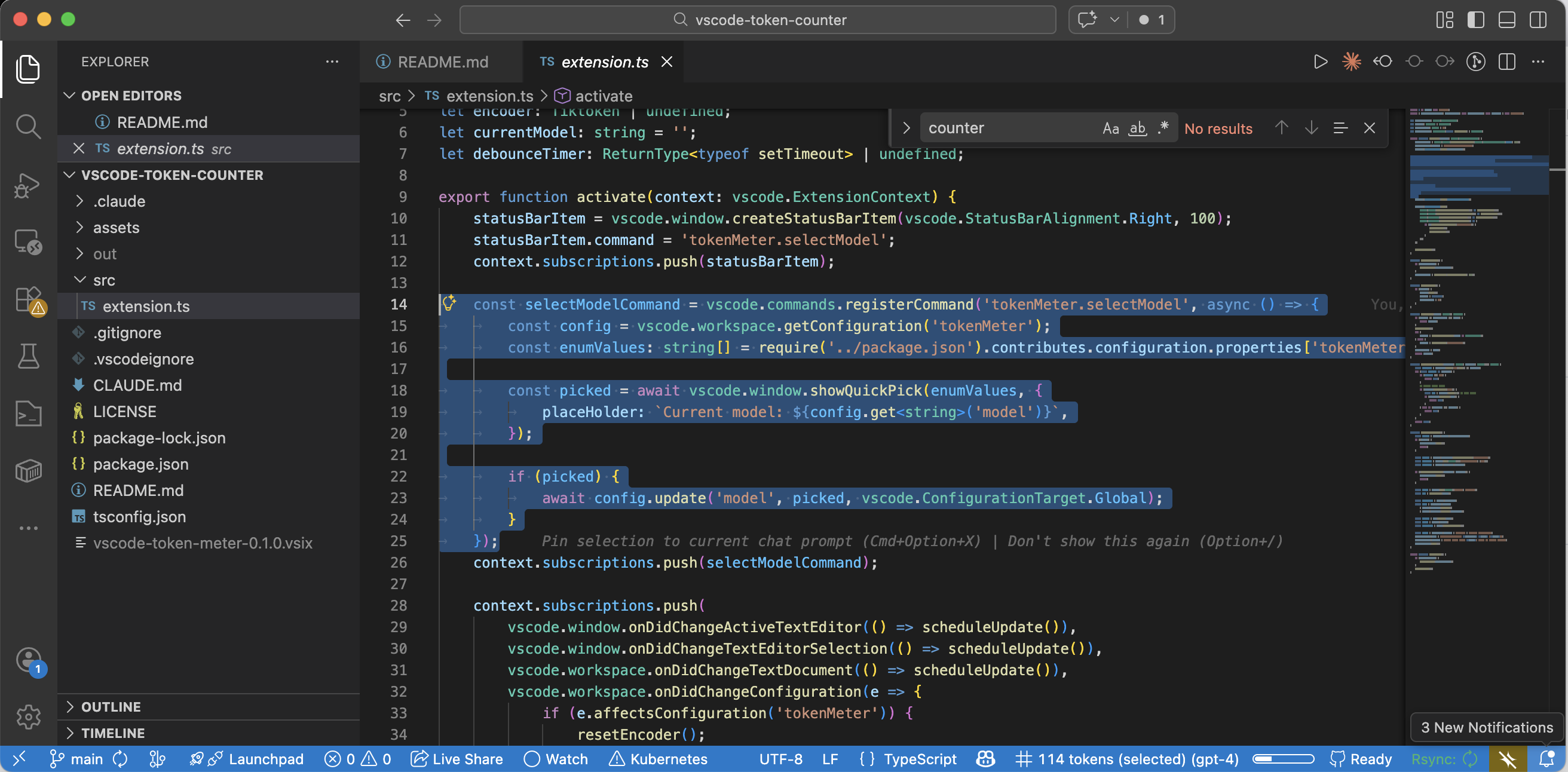
Task: Open Run and Debug view
Action: click(28, 185)
